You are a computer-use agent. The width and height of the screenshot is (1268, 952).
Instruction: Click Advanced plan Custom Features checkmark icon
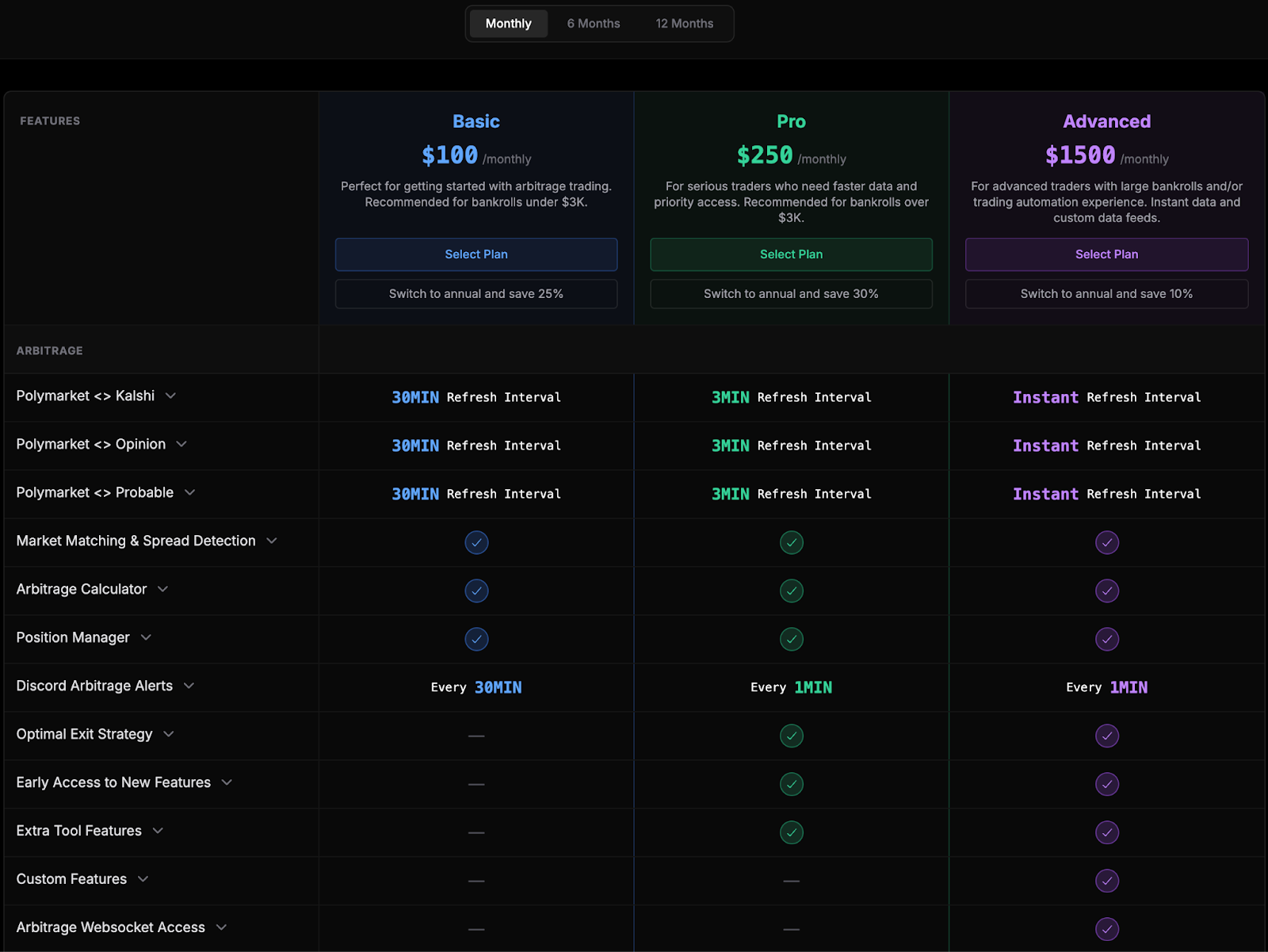pos(1106,881)
